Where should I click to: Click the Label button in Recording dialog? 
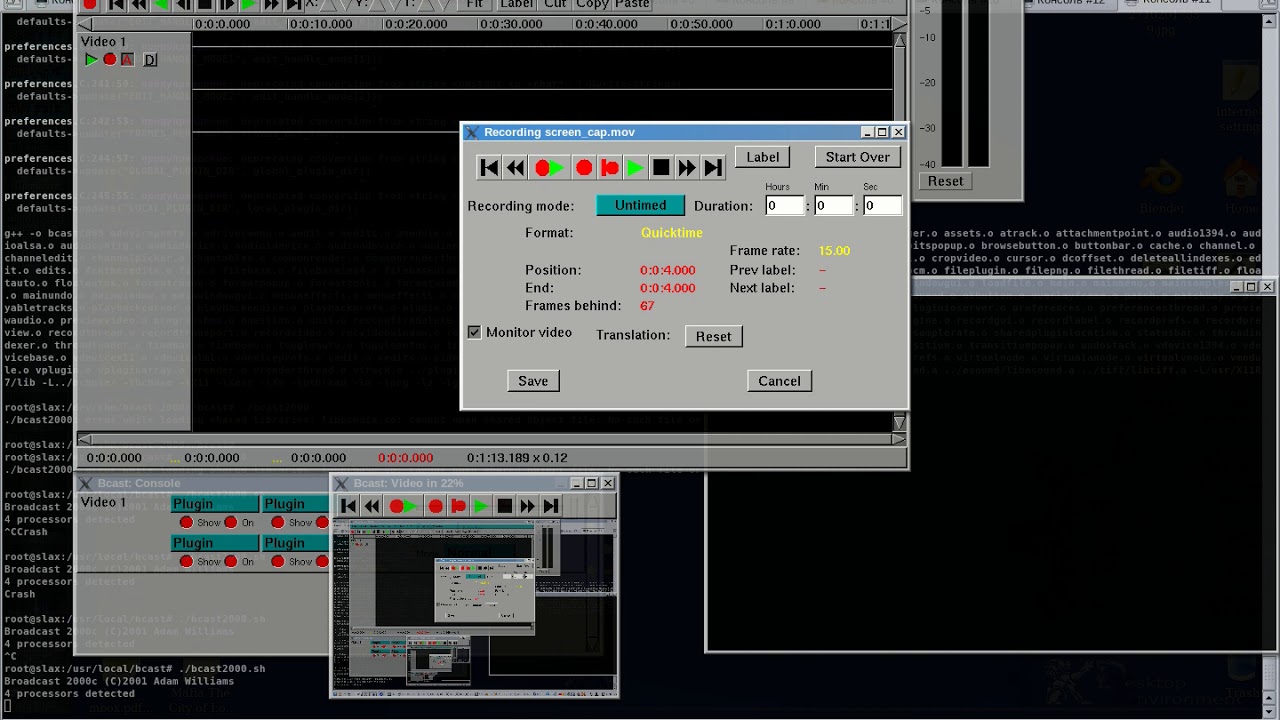tap(762, 157)
